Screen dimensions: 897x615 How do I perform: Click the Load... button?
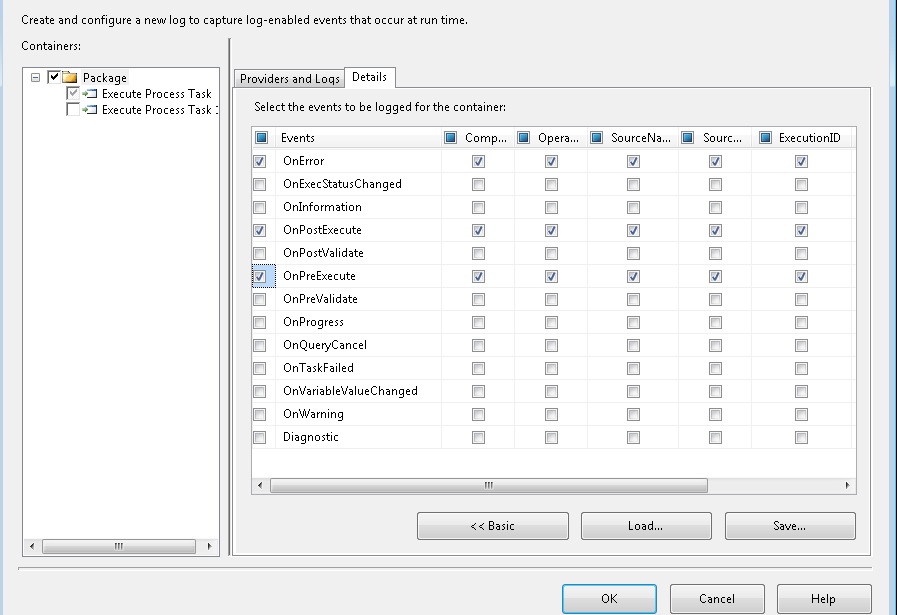click(x=645, y=526)
